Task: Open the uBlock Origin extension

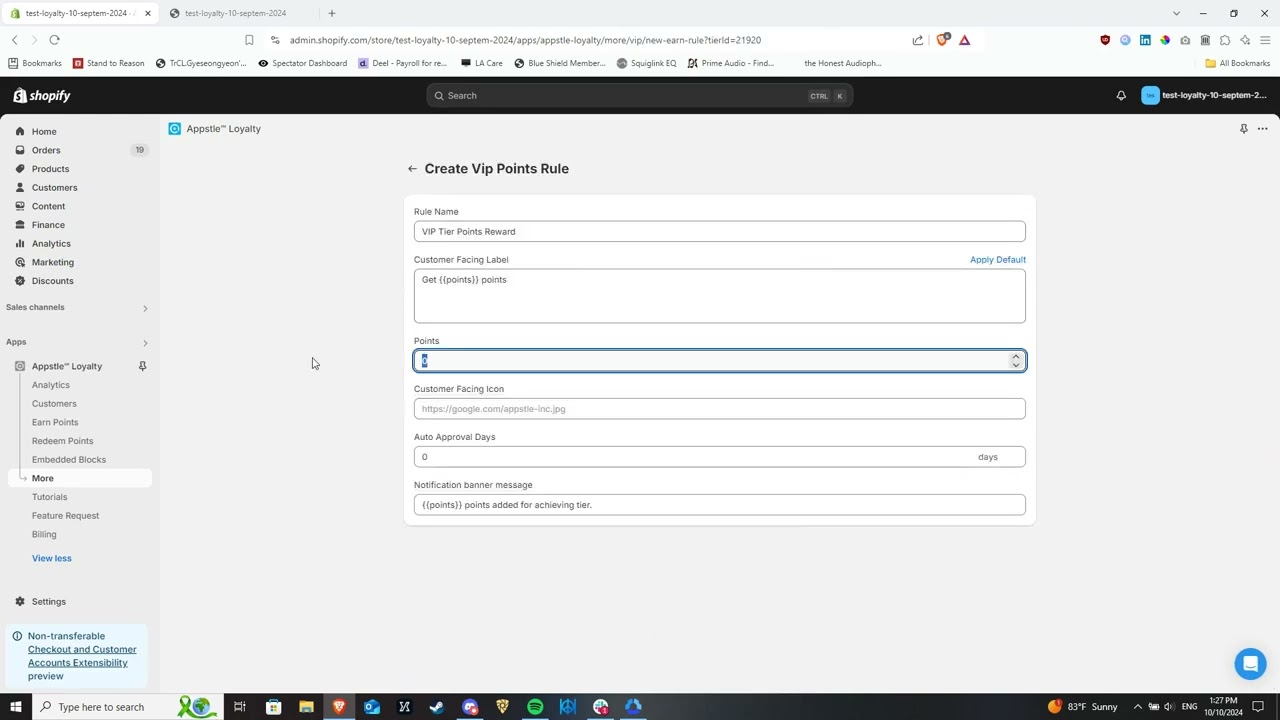Action: [x=1105, y=40]
